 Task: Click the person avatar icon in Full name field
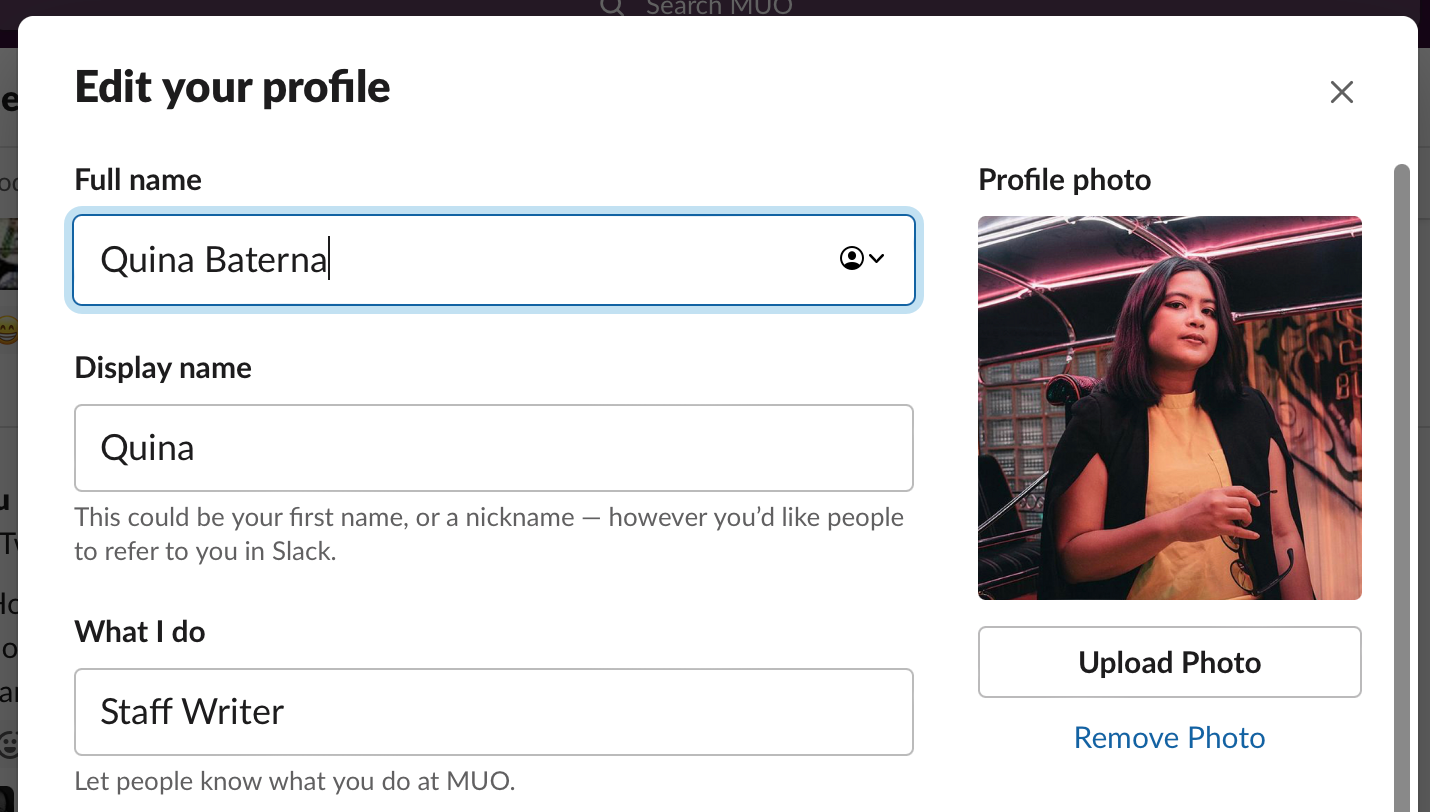tap(851, 259)
